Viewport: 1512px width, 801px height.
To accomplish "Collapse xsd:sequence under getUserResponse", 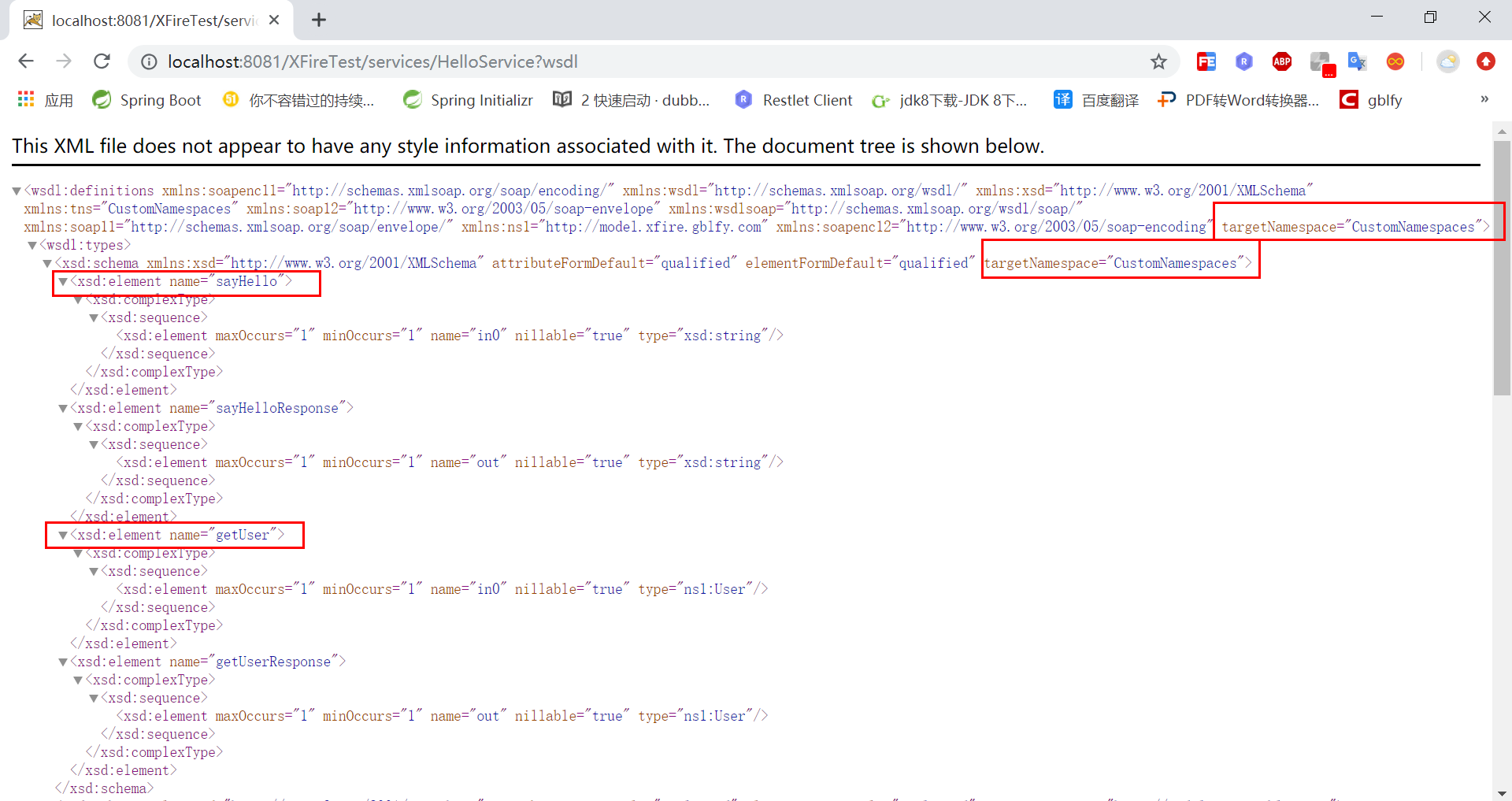I will click(94, 699).
